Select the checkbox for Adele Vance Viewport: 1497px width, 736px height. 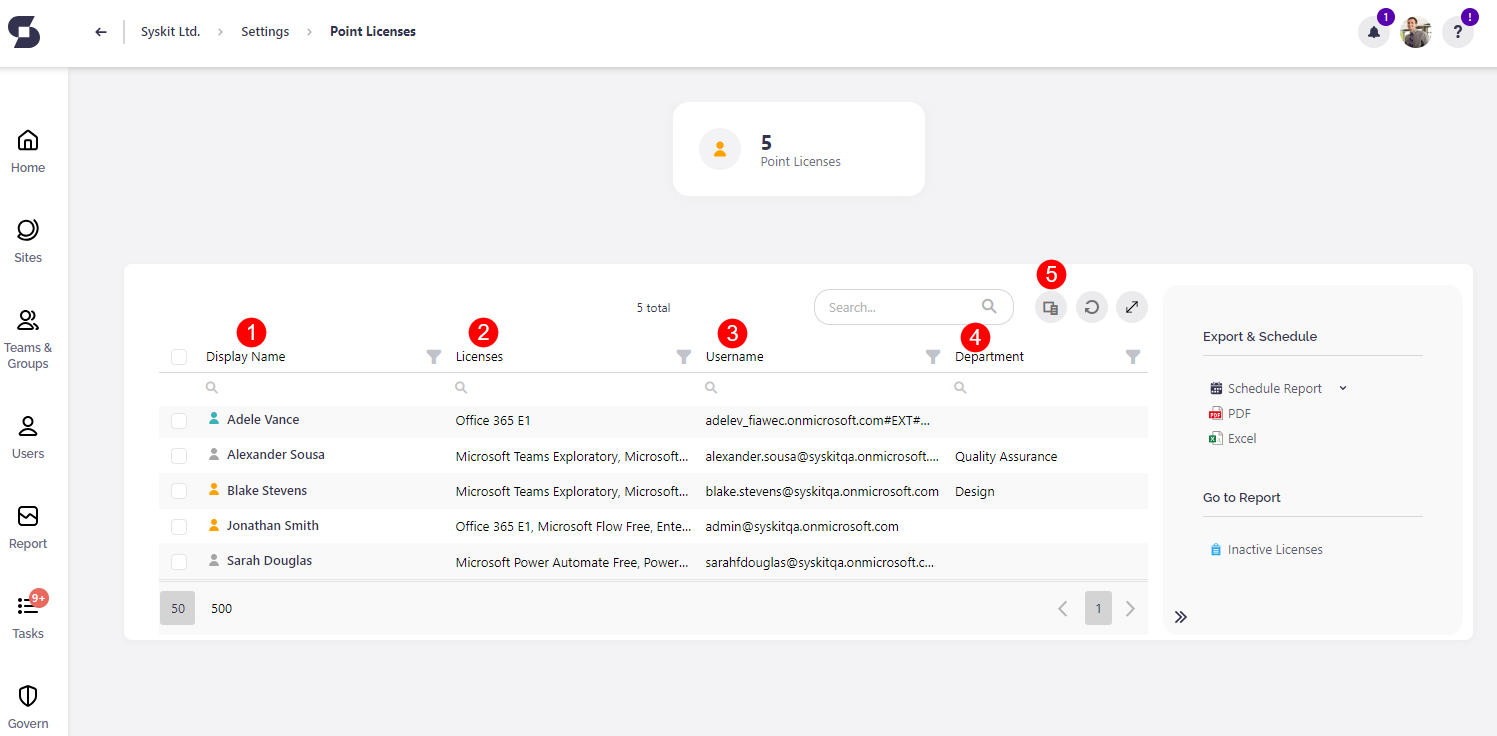point(179,420)
